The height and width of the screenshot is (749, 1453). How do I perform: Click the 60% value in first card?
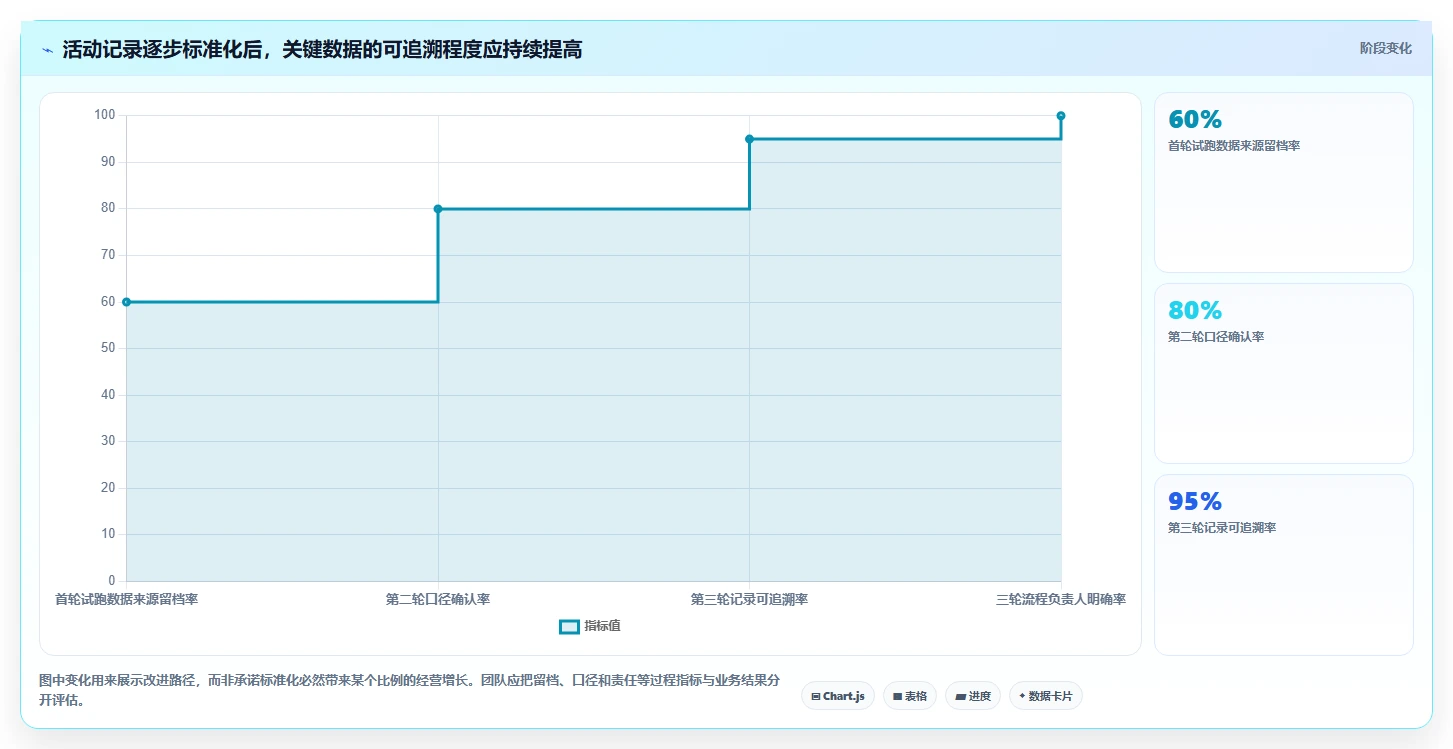pos(1195,120)
